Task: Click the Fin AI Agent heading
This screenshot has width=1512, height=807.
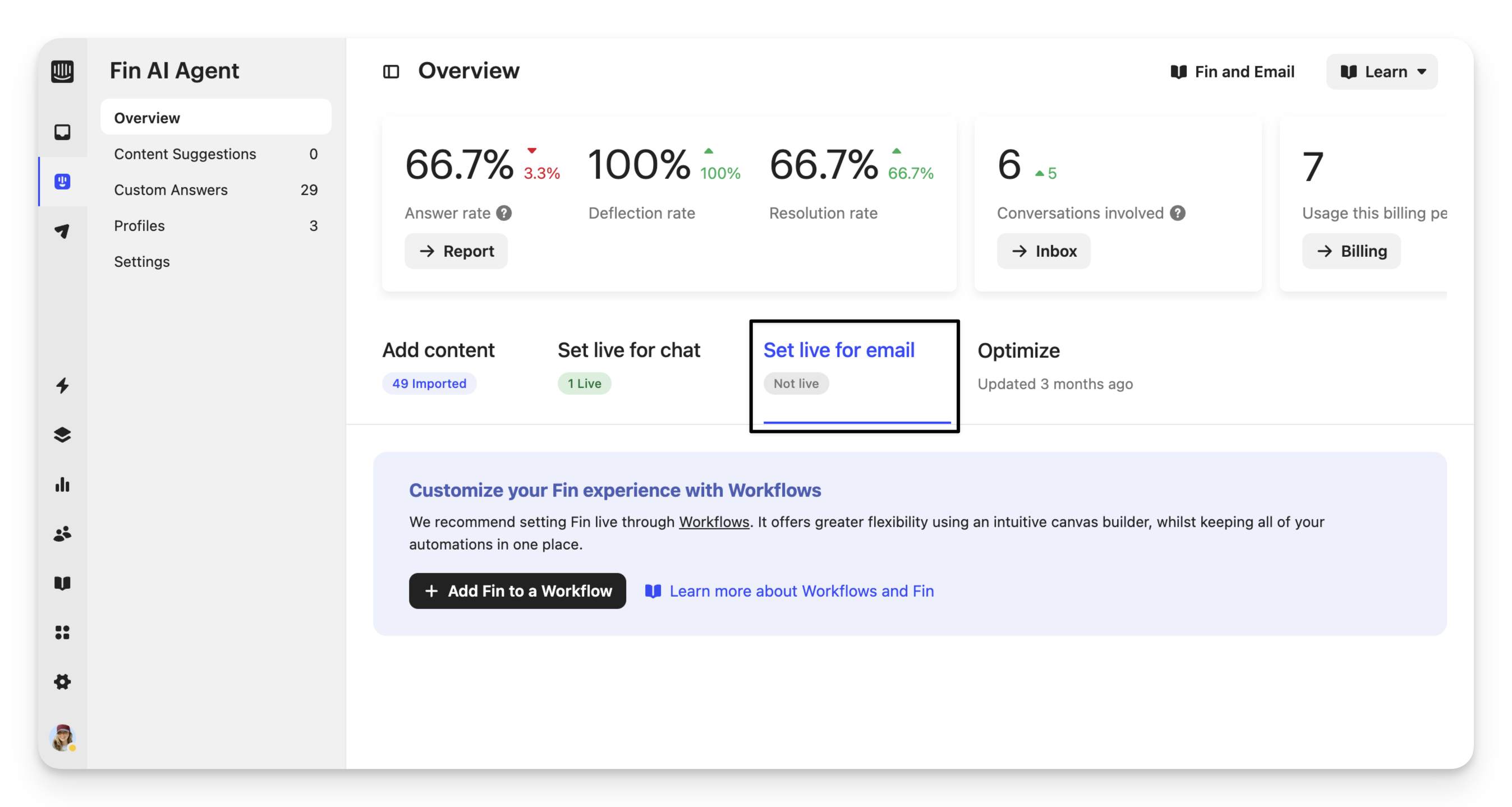Action: click(x=174, y=71)
